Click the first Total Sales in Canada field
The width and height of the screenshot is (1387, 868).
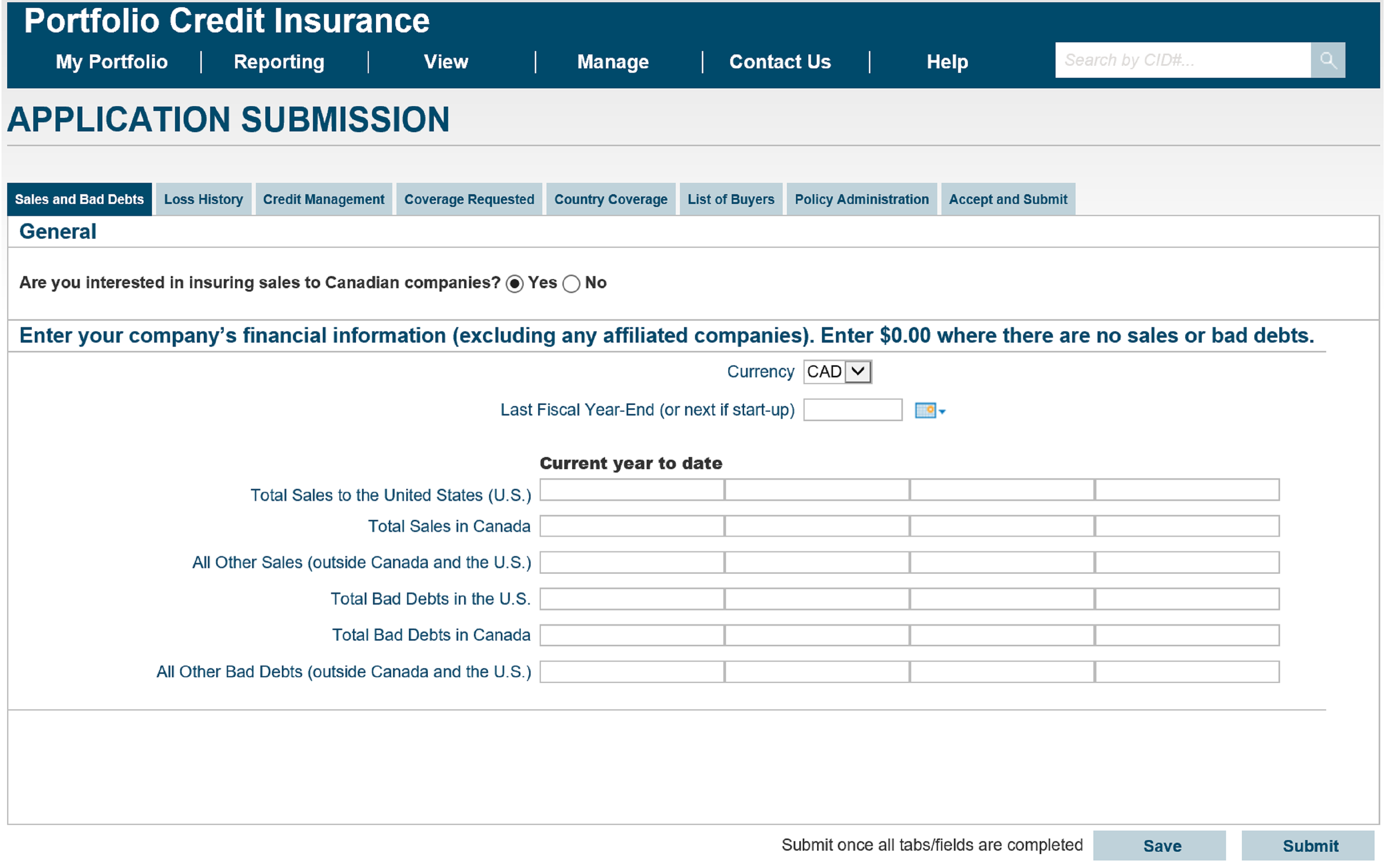tap(632, 526)
